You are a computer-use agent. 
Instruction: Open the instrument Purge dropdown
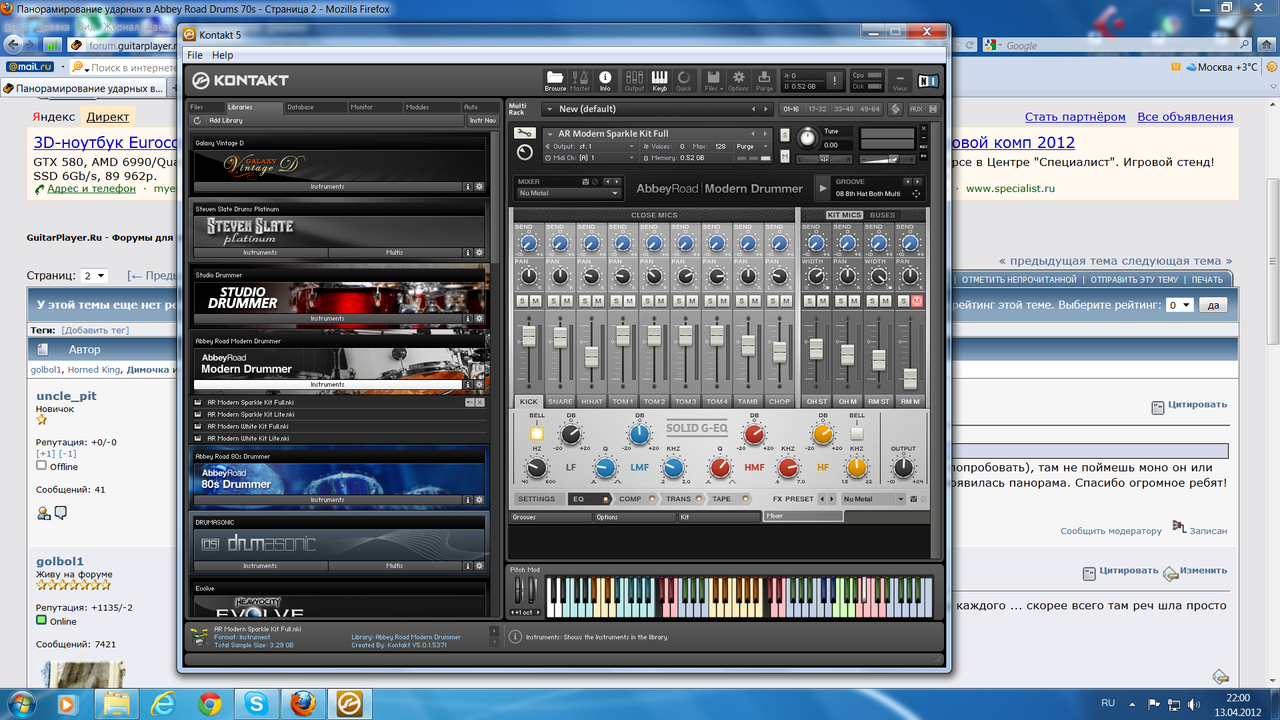[753, 146]
